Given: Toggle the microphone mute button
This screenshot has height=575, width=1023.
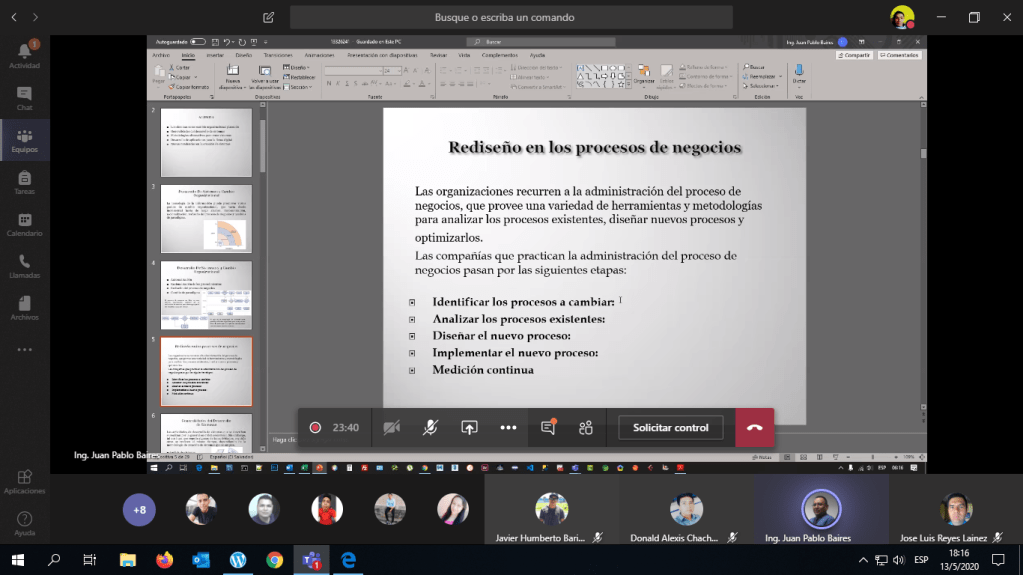Looking at the screenshot, I should tap(430, 427).
